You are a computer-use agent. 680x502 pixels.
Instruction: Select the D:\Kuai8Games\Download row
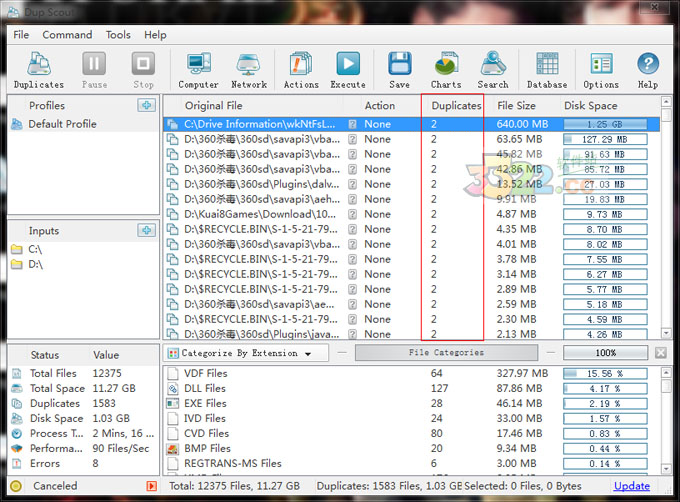pyautogui.click(x=412, y=214)
